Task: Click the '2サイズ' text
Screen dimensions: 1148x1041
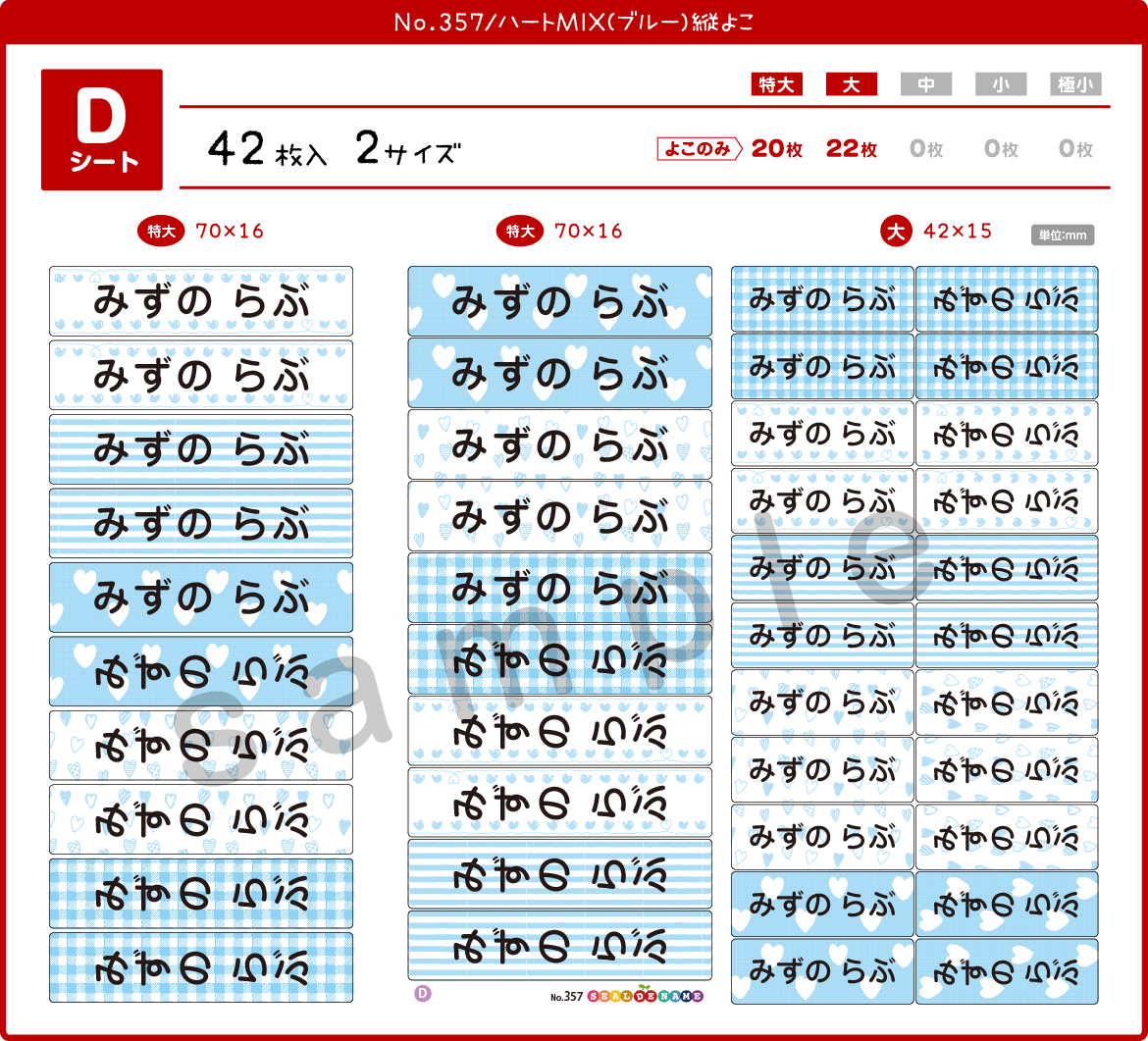Action: click(408, 149)
